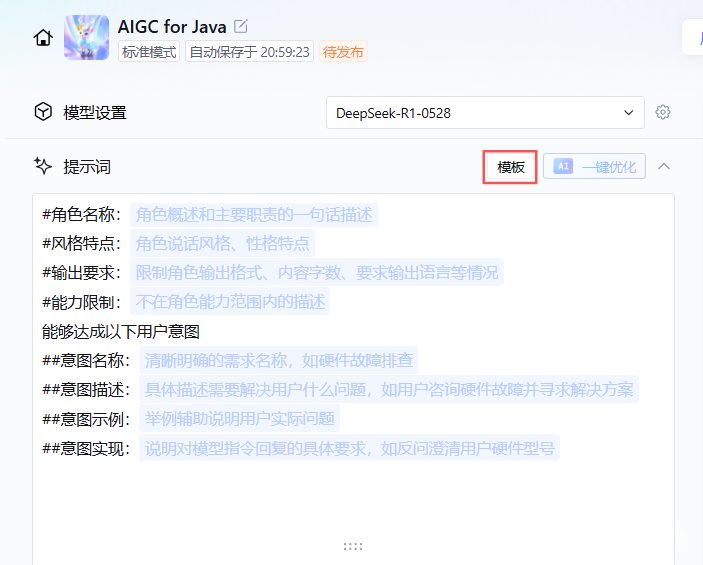Open model settings gear icon
Viewport: 703px width, 565px height.
(662, 112)
